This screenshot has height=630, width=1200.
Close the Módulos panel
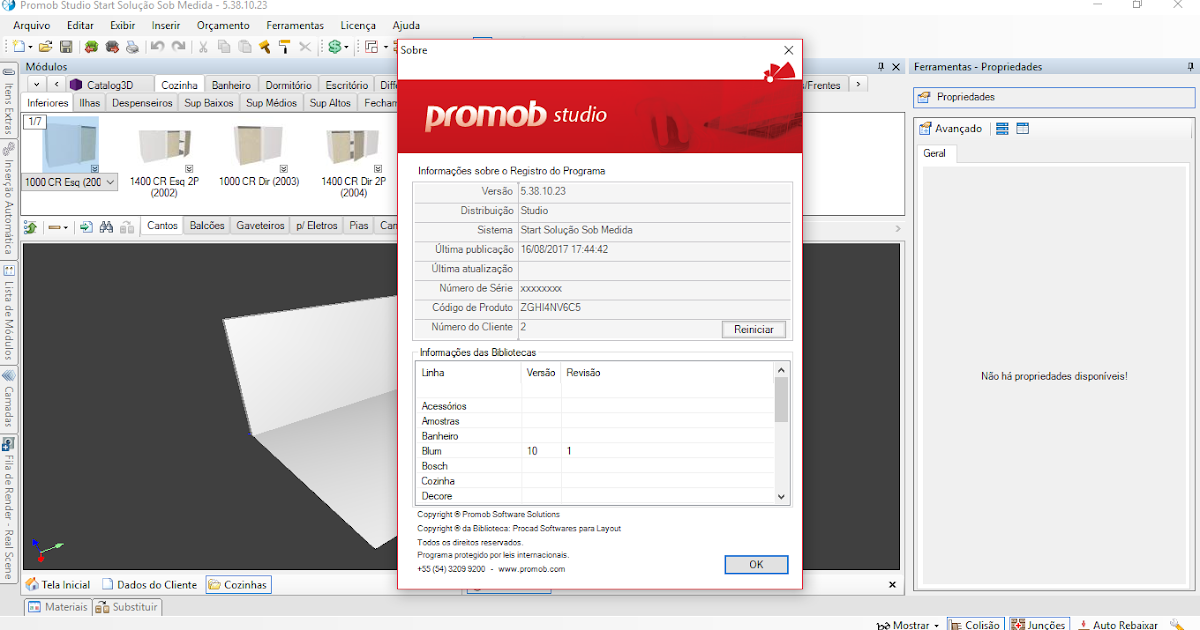coord(897,66)
